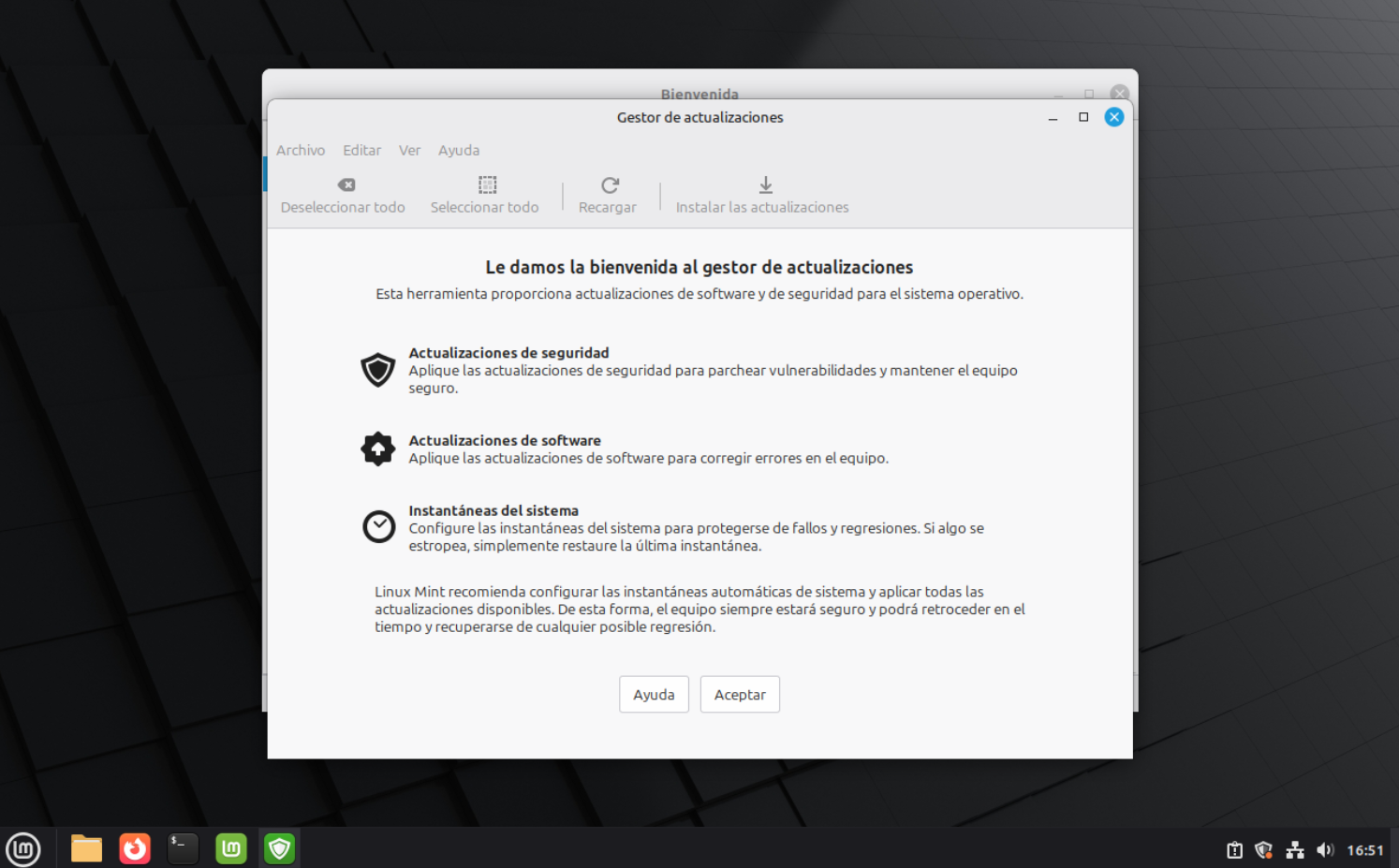Open the Editar menu
Viewport: 1399px width, 868px height.
pyautogui.click(x=361, y=151)
